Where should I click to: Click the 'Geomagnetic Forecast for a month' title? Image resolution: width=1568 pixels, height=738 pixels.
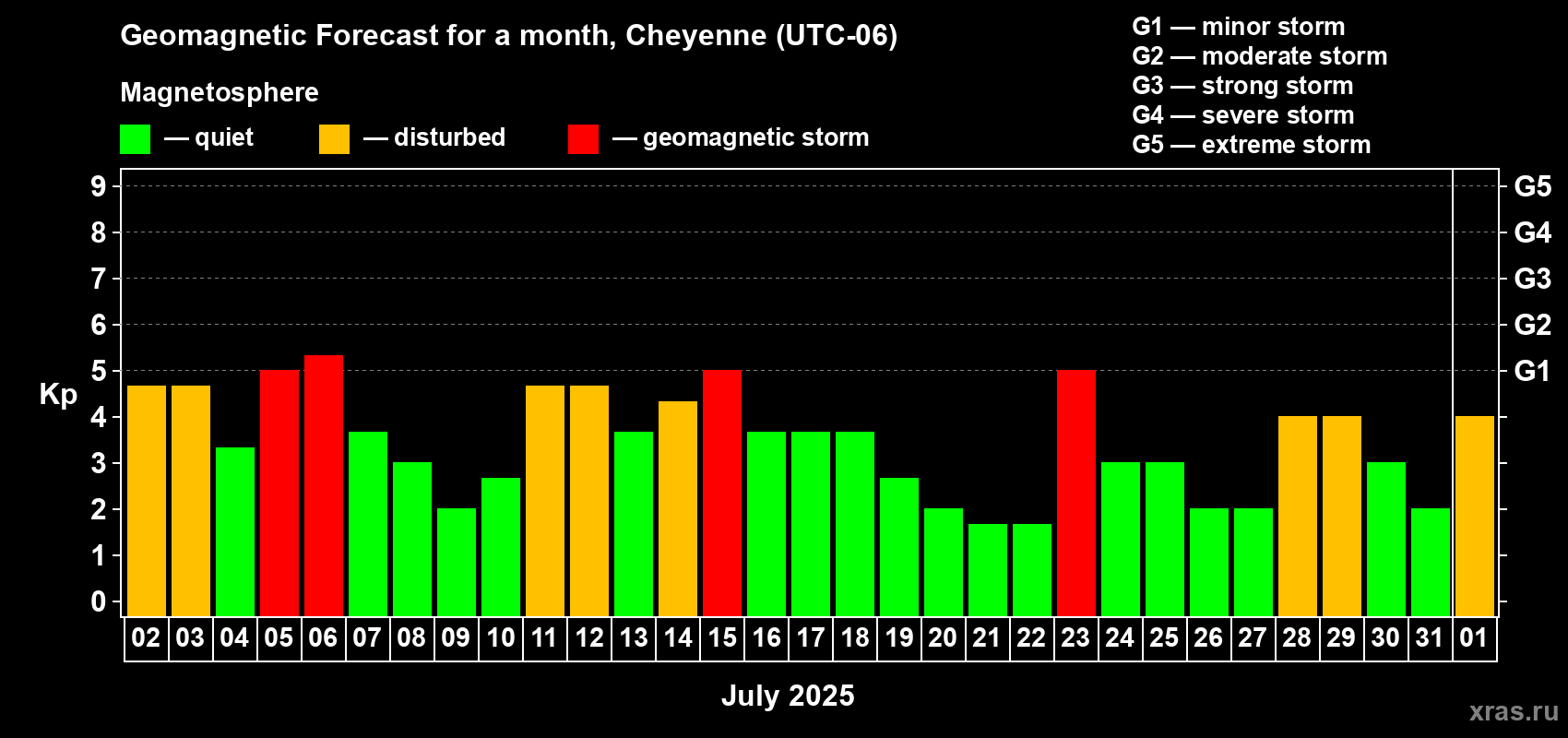[509, 36]
